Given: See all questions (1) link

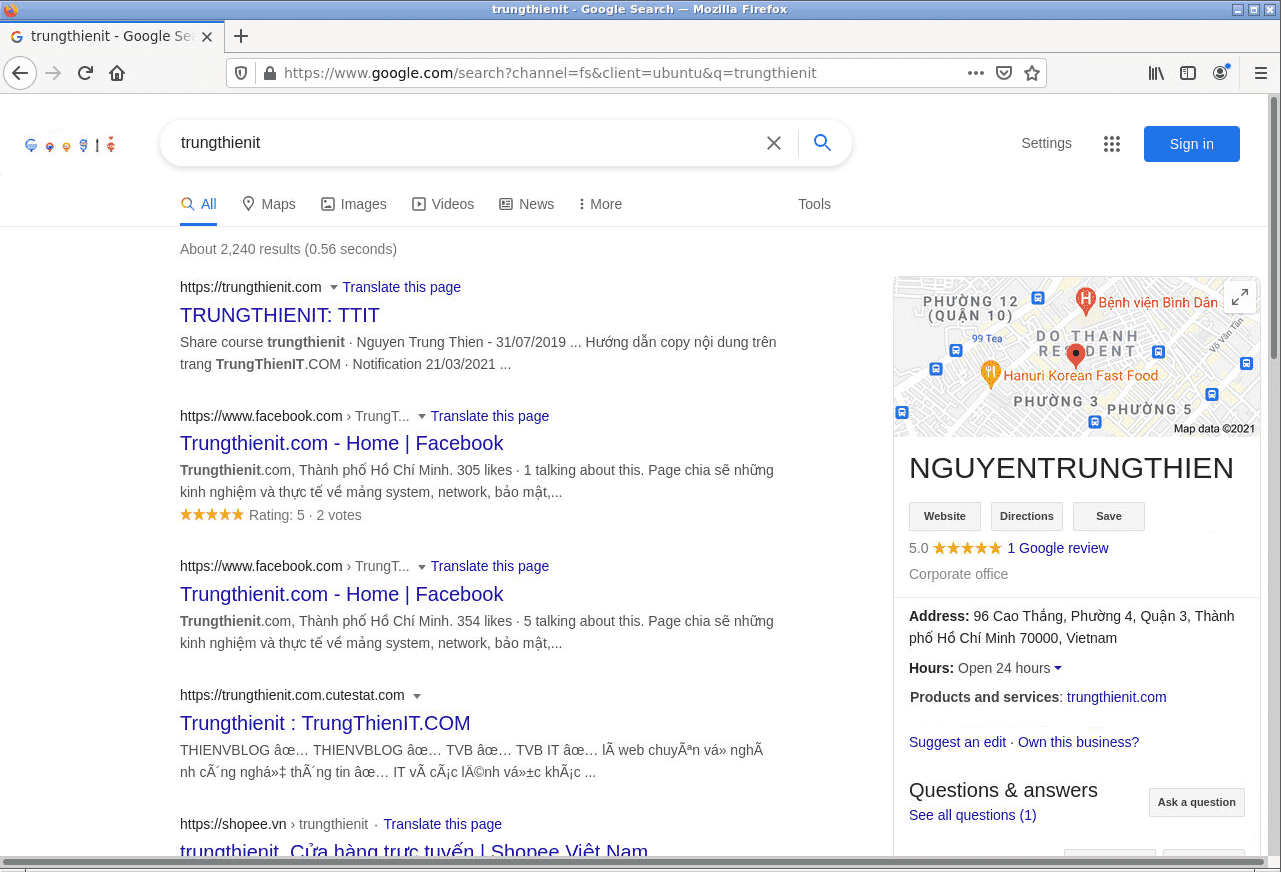Looking at the screenshot, I should coord(972,815).
